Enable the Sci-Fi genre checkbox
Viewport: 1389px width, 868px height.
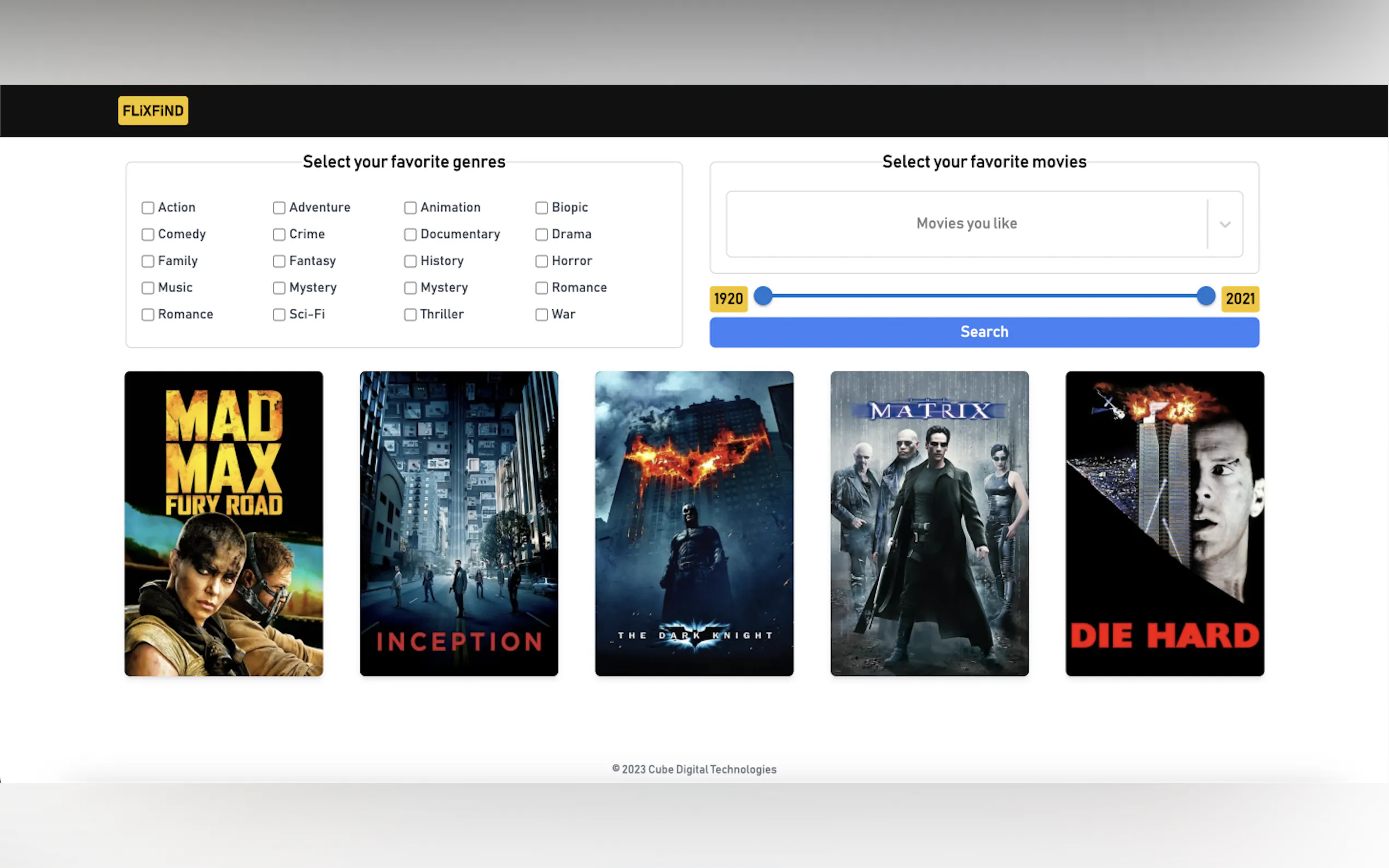pyautogui.click(x=279, y=315)
